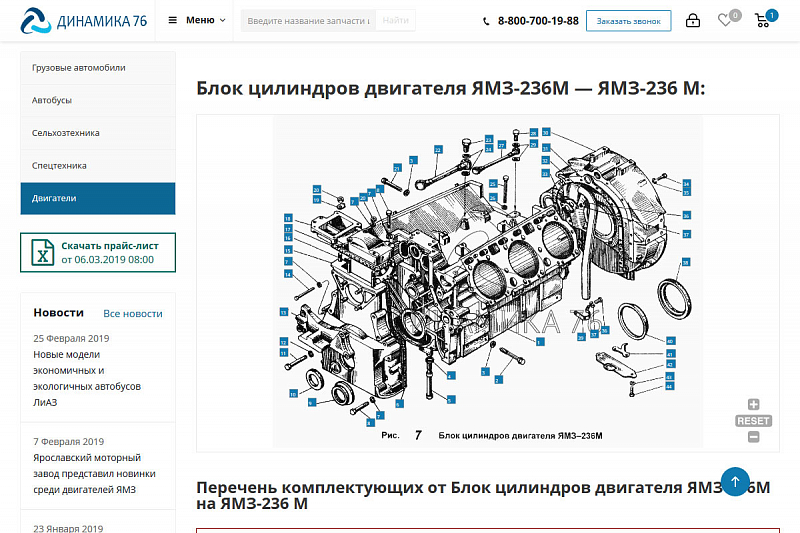The height and width of the screenshot is (533, 800).
Task: Select part marker 21 on the diagram
Action: pos(397,168)
